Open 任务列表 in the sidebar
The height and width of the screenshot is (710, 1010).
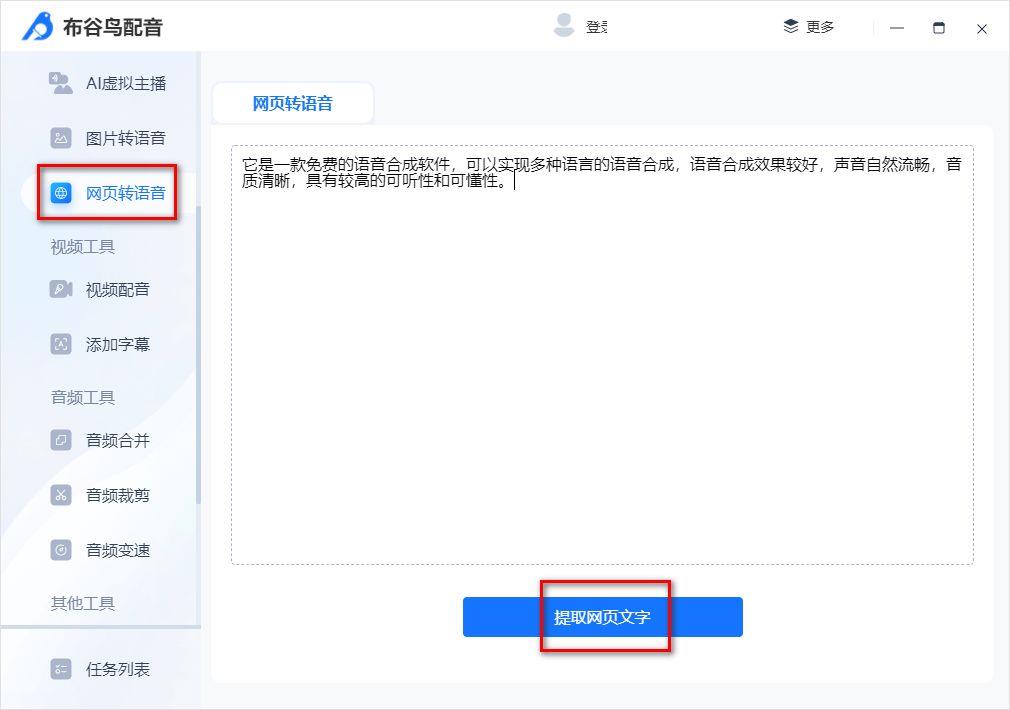tap(118, 669)
